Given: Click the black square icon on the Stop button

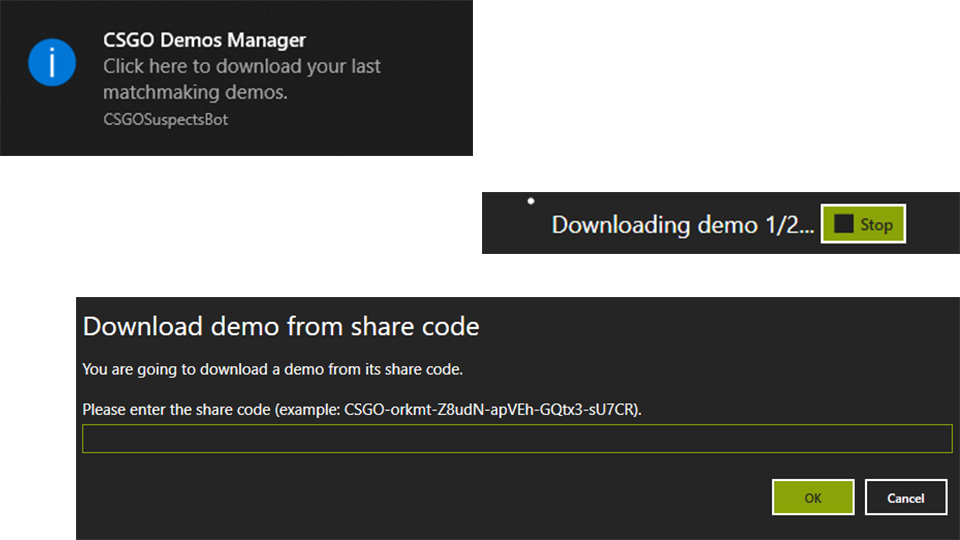Looking at the screenshot, I should [x=843, y=224].
